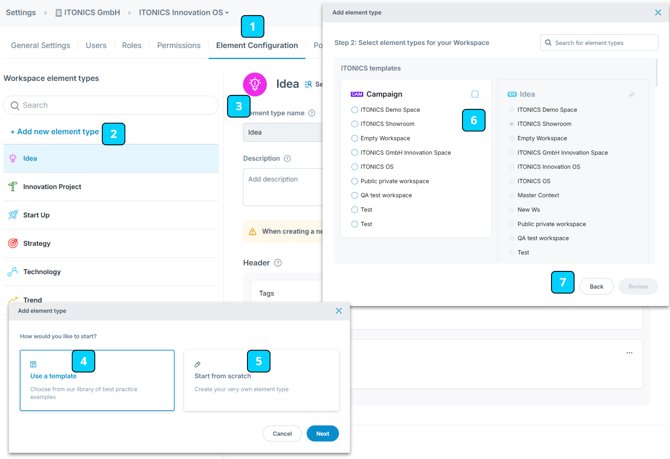The height and width of the screenshot is (459, 670).
Task: Choose the Use a template card
Action: (97, 380)
